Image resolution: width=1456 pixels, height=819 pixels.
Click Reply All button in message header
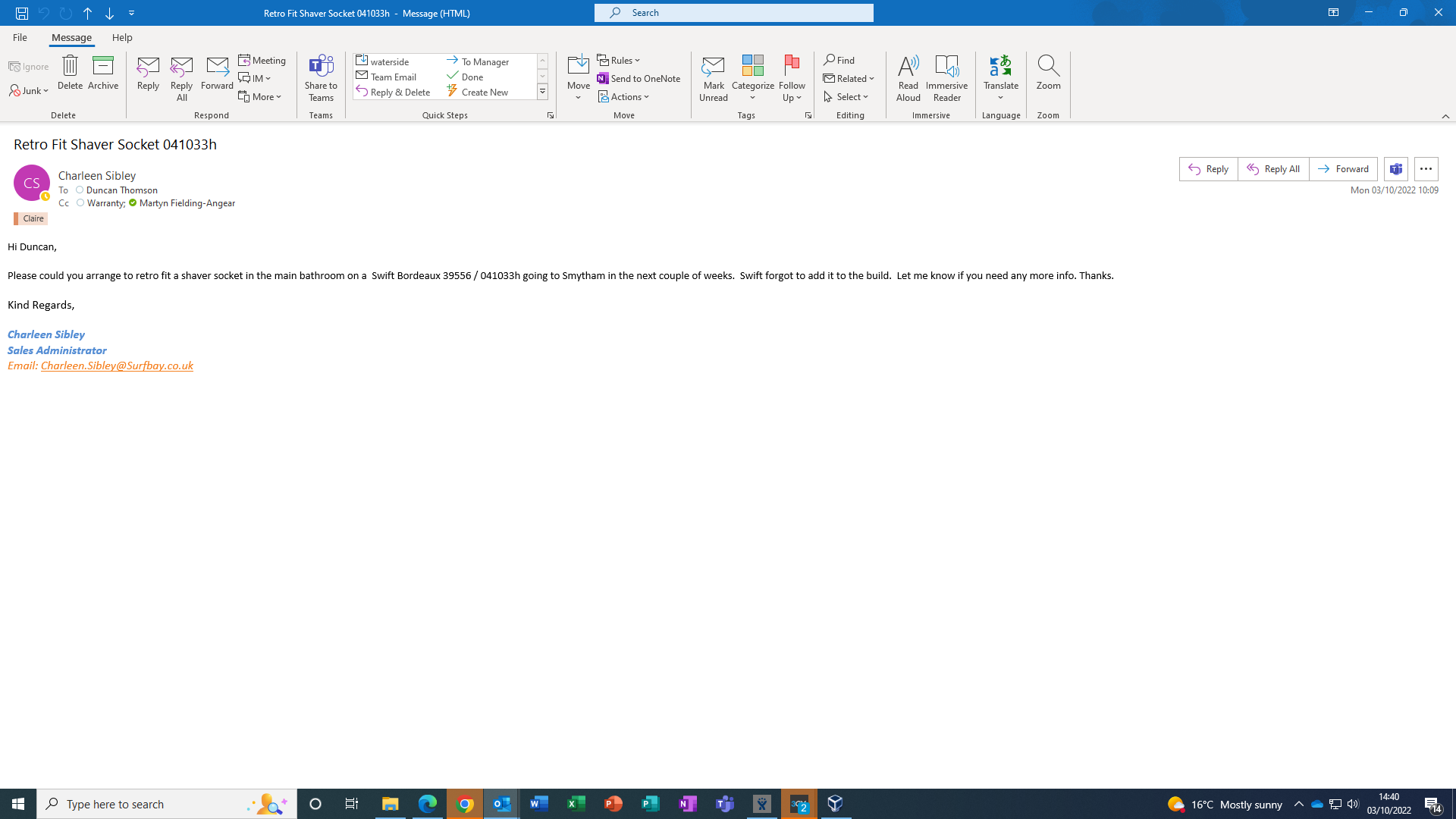[x=1273, y=169]
